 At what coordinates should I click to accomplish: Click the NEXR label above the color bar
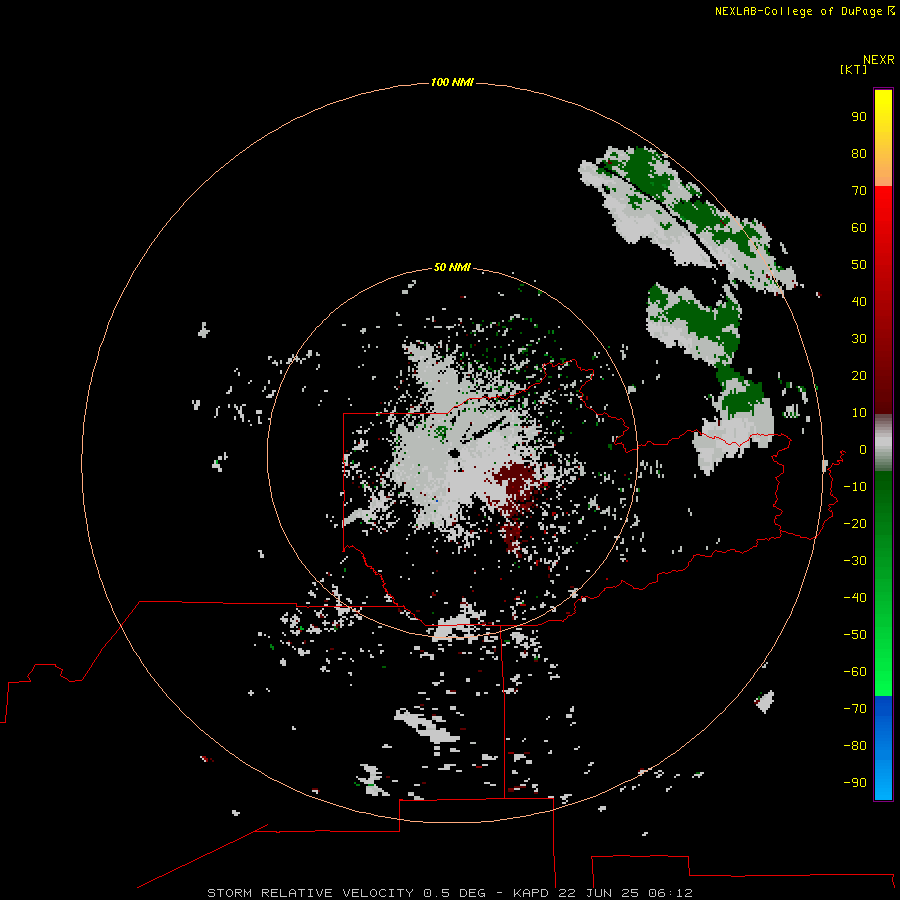tap(879, 60)
